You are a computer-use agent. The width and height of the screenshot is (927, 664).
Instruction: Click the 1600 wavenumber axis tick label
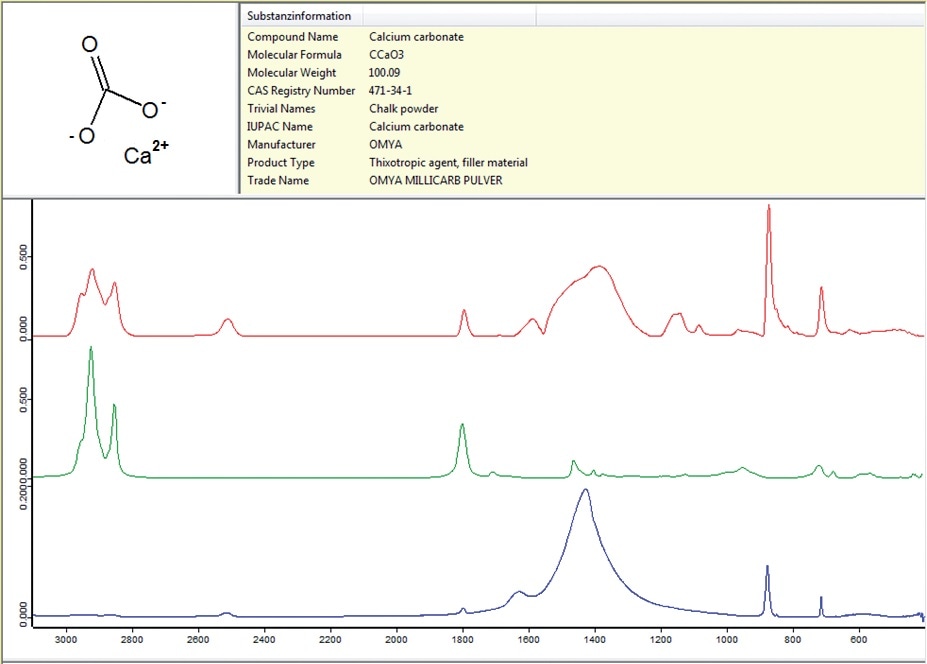pos(529,640)
